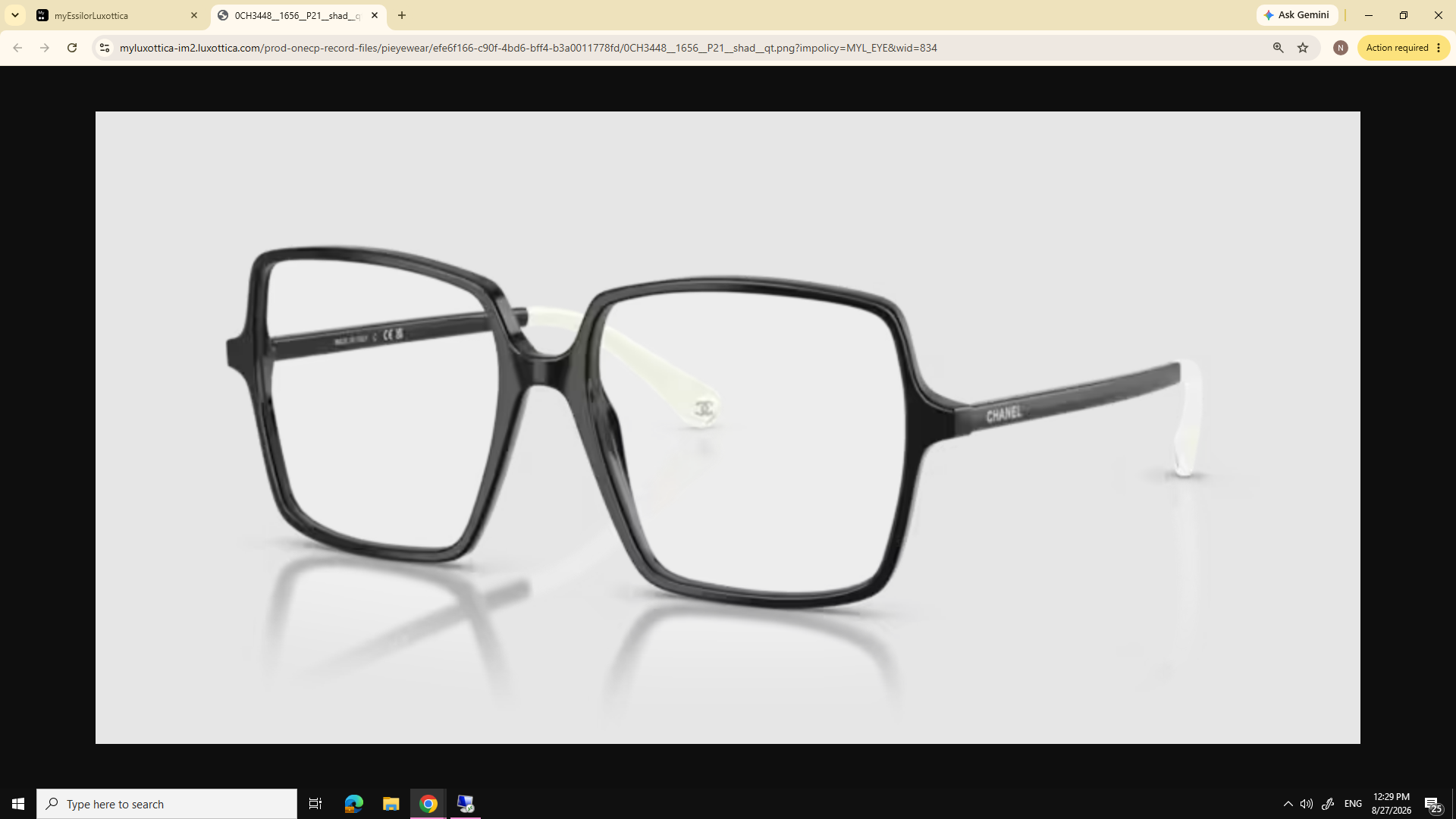Viewport: 1456px width, 819px height.
Task: Open the tab search dropdown arrow
Action: [15, 15]
